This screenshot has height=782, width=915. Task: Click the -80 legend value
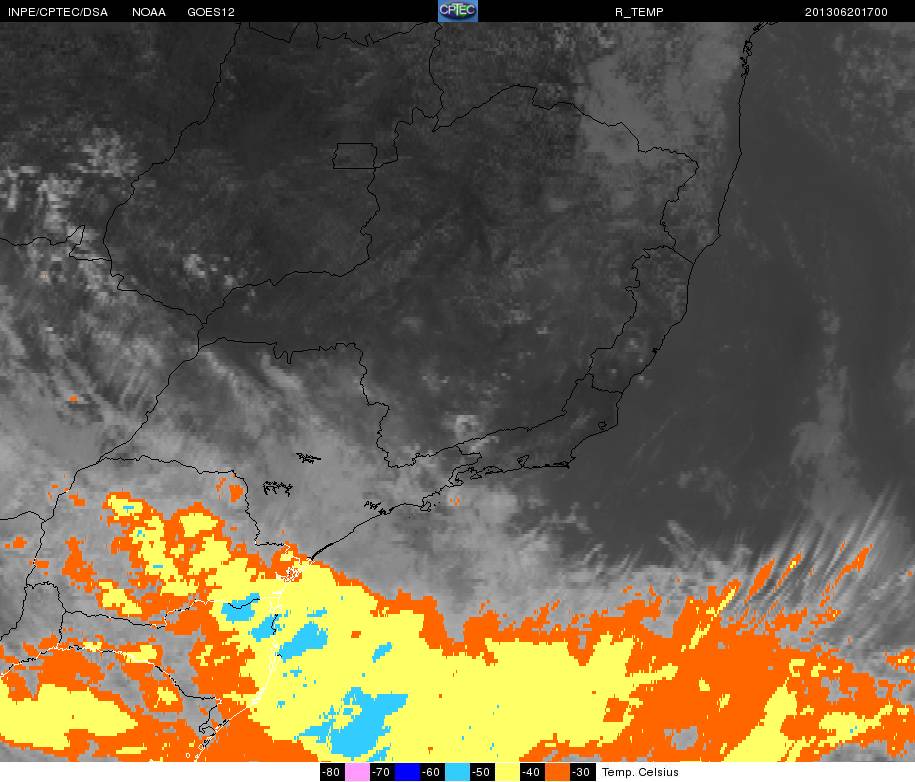click(331, 772)
